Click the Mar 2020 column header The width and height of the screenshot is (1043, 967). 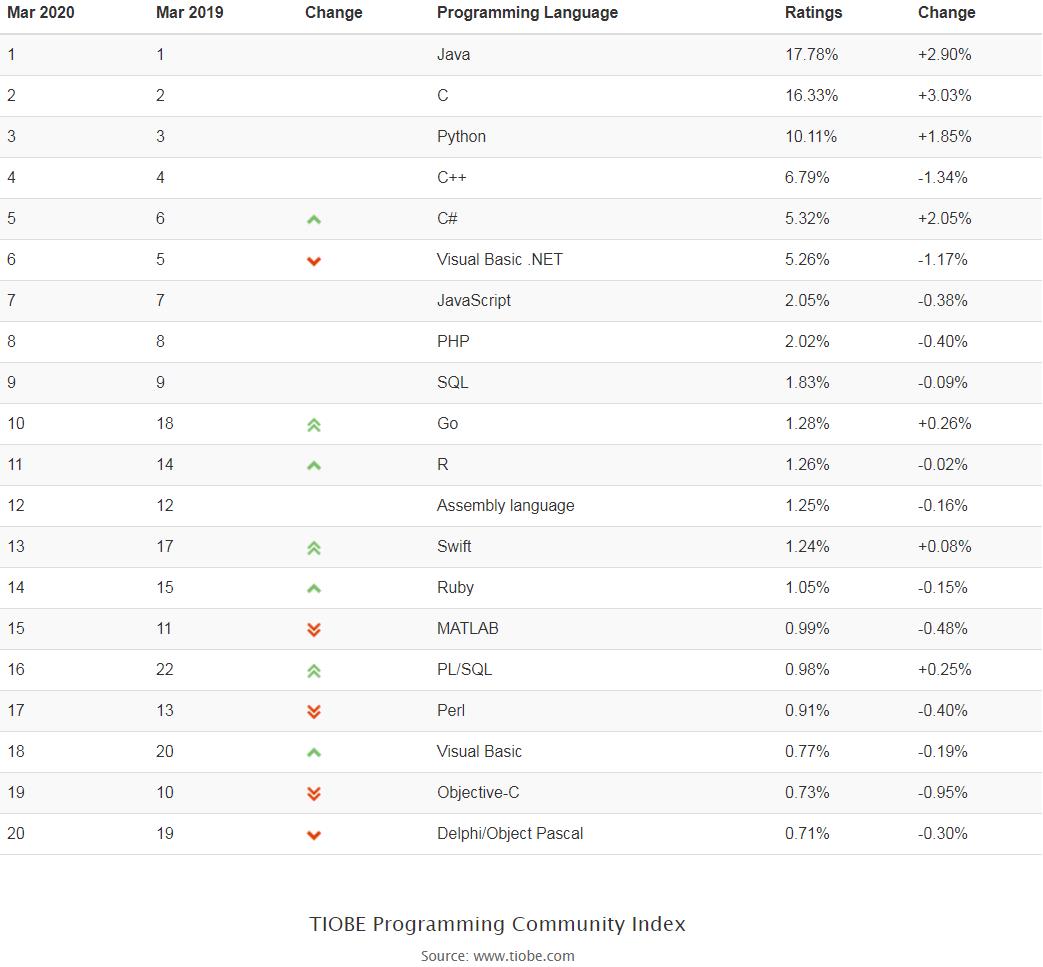pos(41,13)
